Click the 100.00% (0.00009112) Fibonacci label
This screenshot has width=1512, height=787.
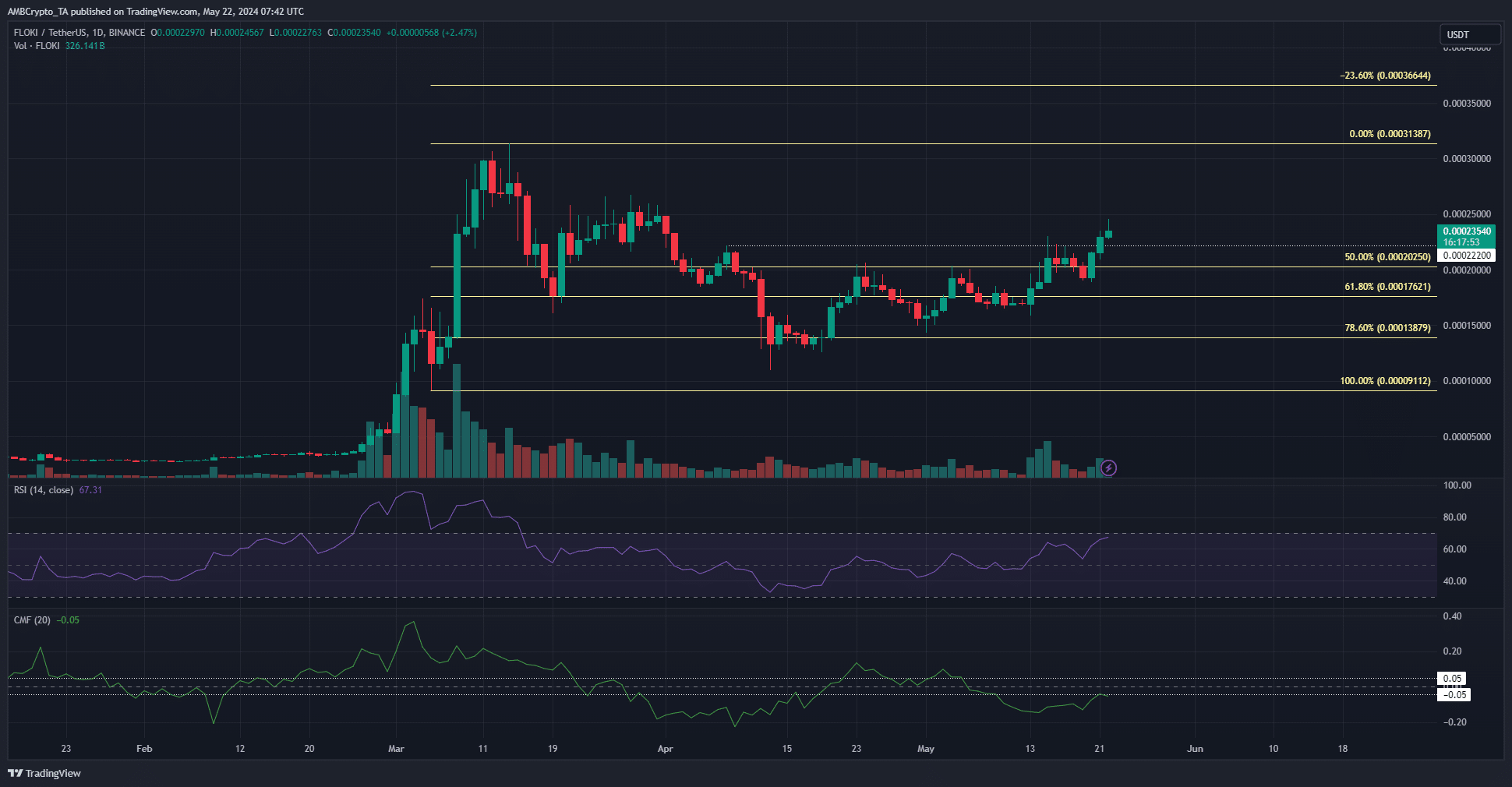(x=1385, y=381)
